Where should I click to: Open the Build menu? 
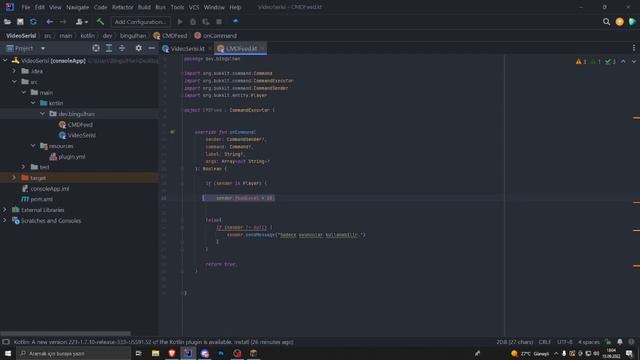(x=144, y=7)
